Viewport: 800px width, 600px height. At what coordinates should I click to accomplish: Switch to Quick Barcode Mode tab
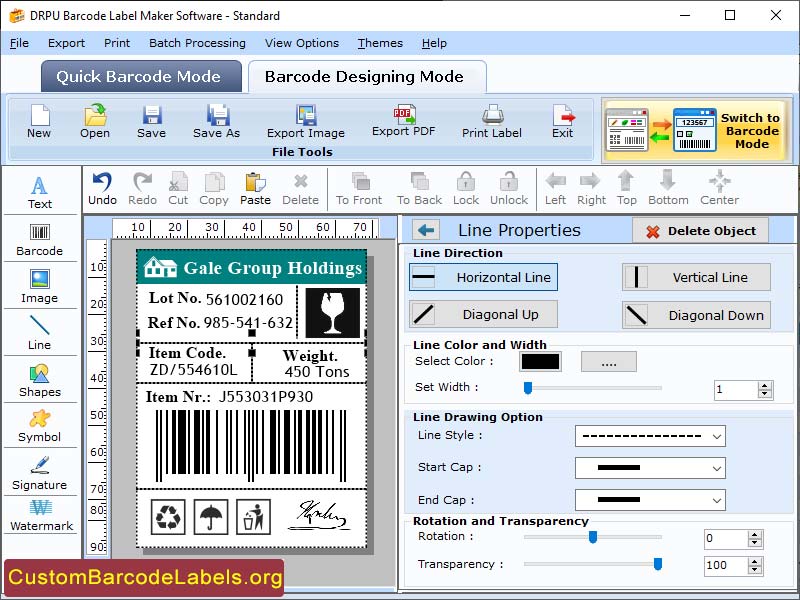pyautogui.click(x=140, y=76)
